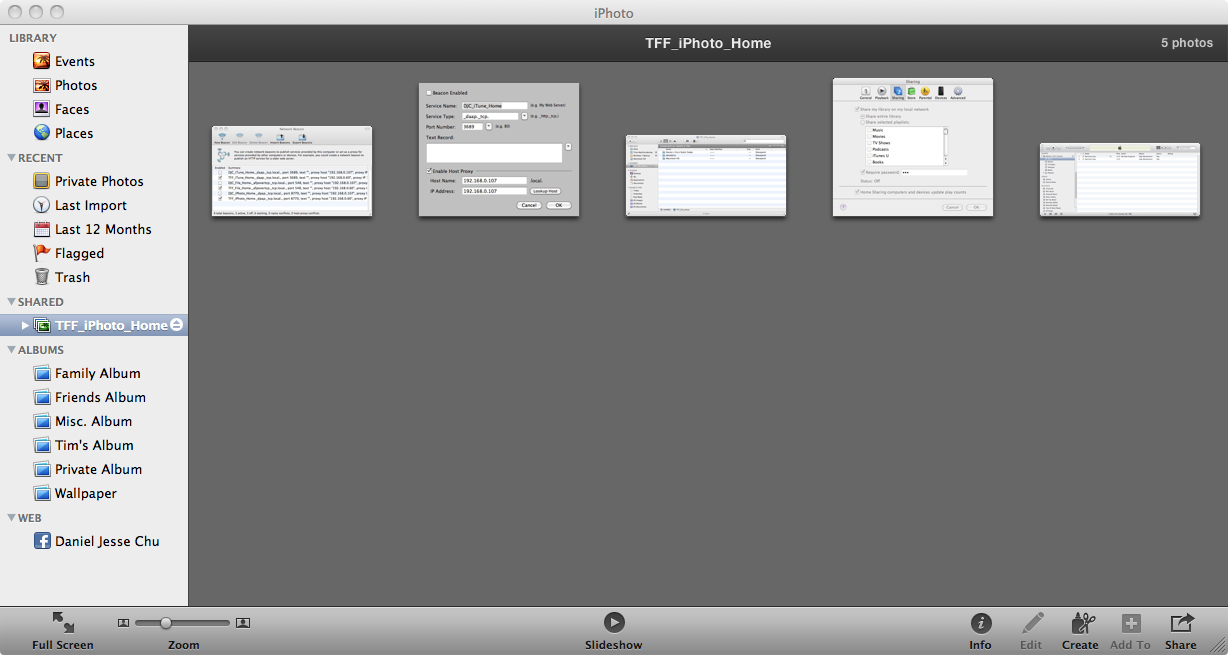Select the last photo thumbnail on the right
1228x655 pixels.
coord(1120,179)
